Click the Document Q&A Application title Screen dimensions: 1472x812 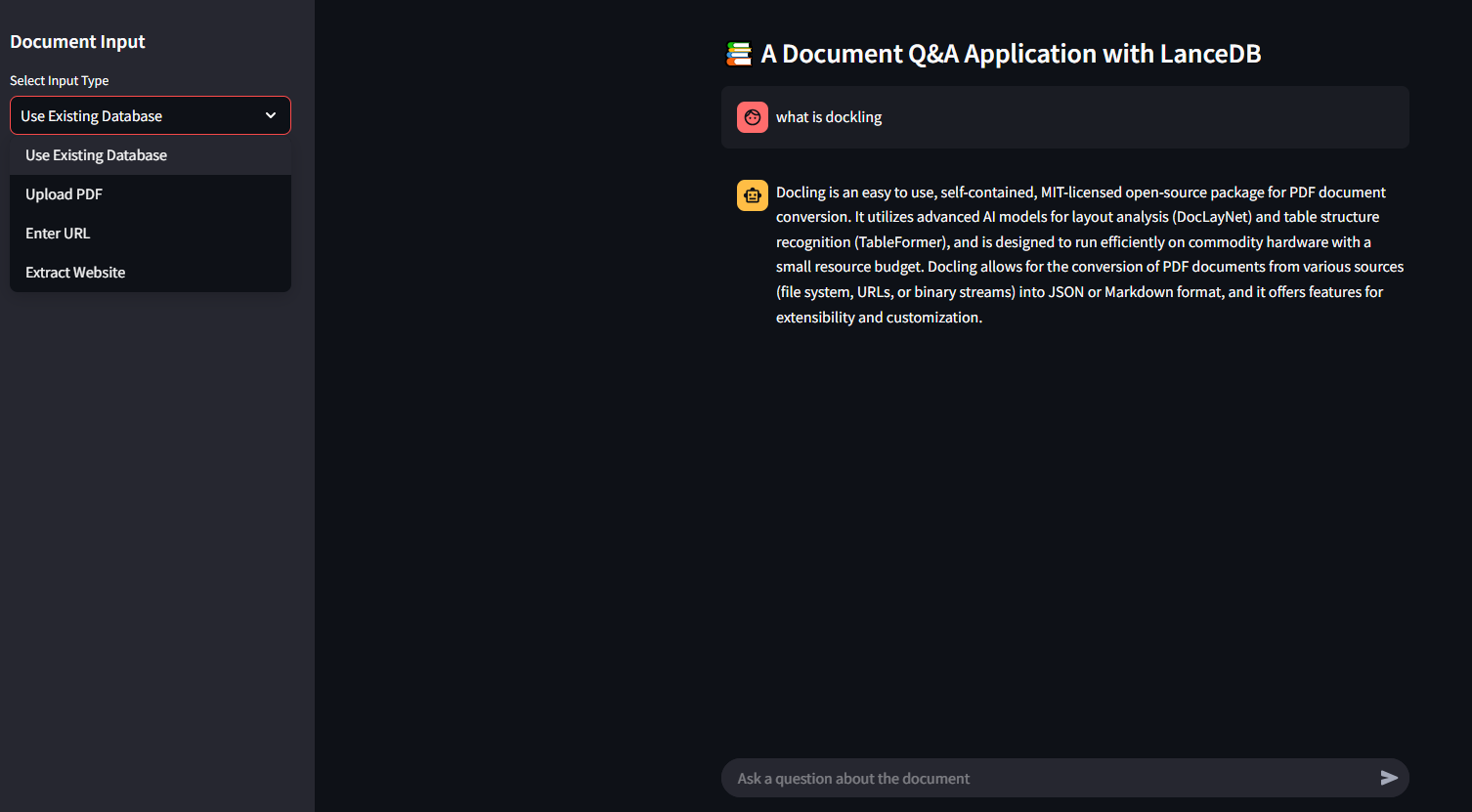point(1011,54)
